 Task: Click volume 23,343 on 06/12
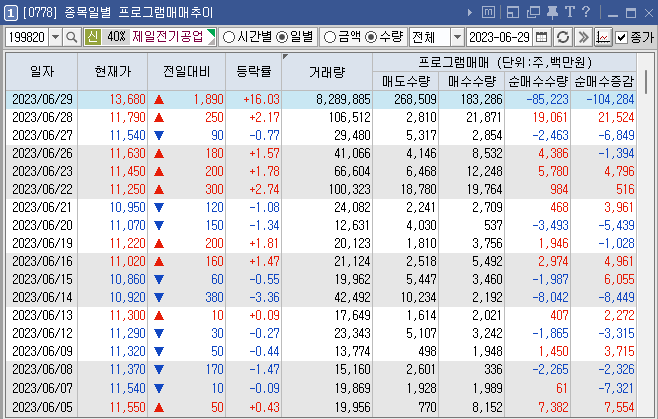coord(352,333)
